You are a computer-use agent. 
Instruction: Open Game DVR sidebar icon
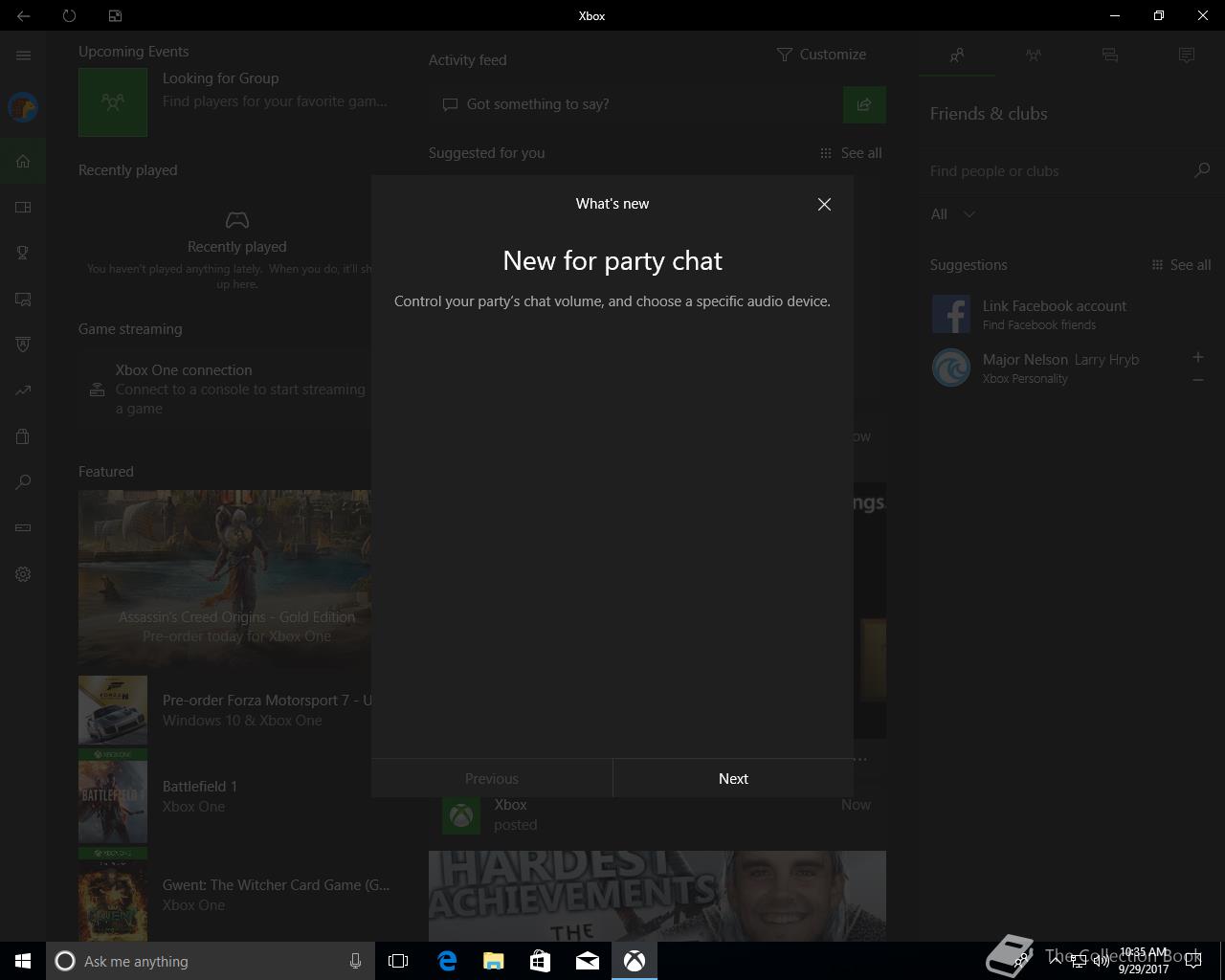[23, 299]
